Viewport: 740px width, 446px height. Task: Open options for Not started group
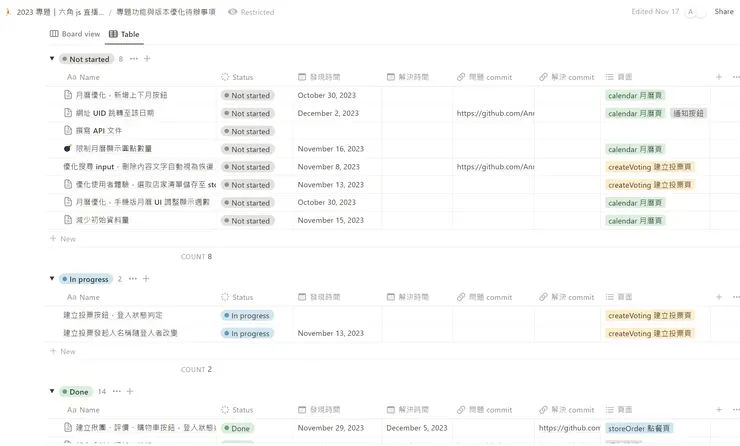134,59
